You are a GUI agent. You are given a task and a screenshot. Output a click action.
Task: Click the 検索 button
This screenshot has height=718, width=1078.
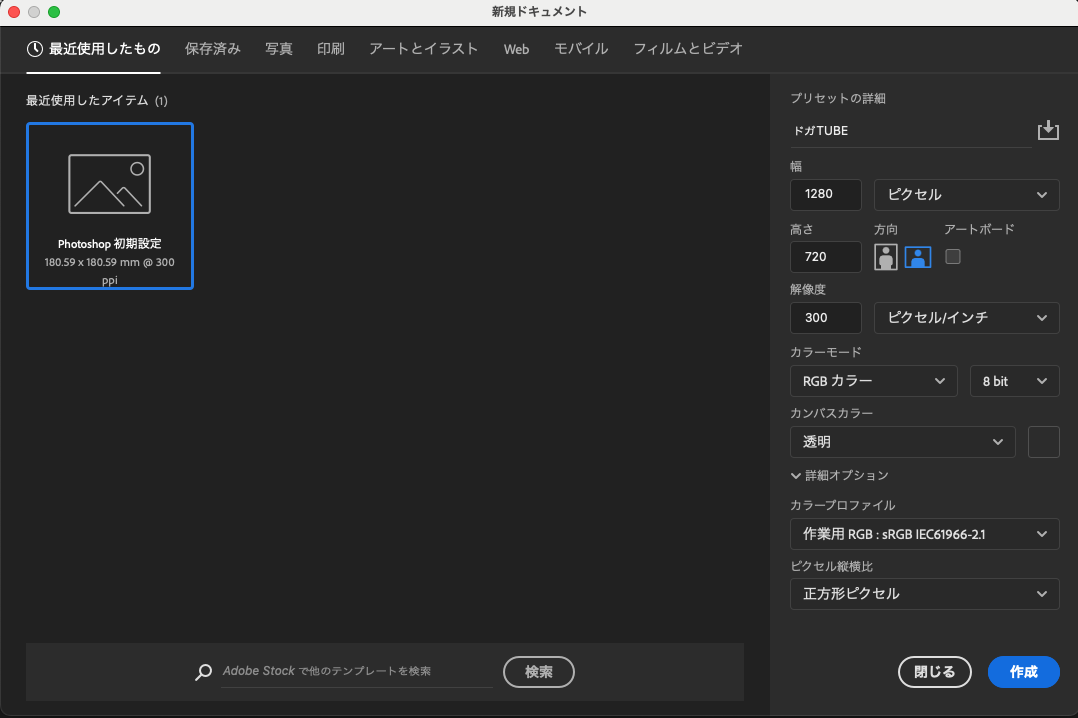(539, 672)
